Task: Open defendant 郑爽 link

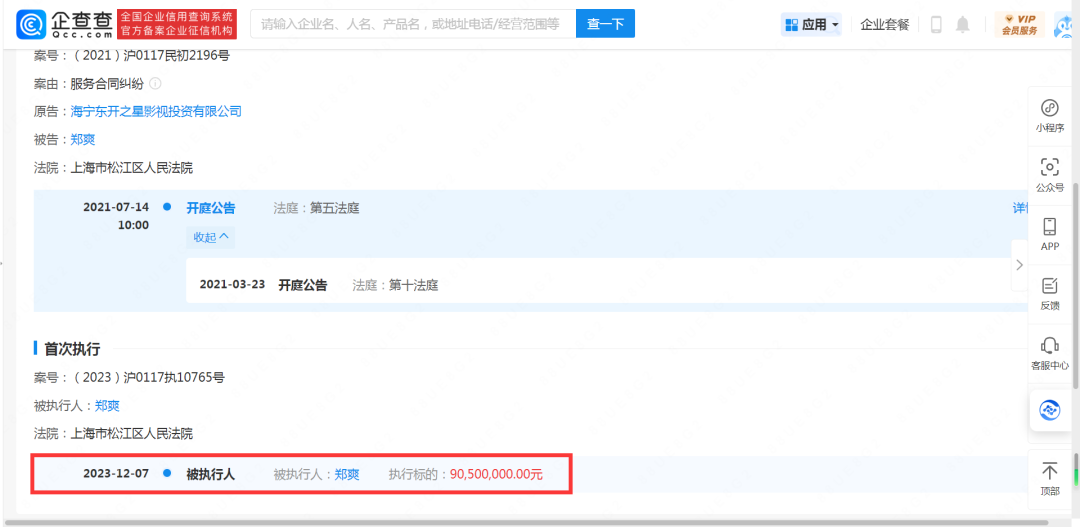Action: tap(83, 139)
